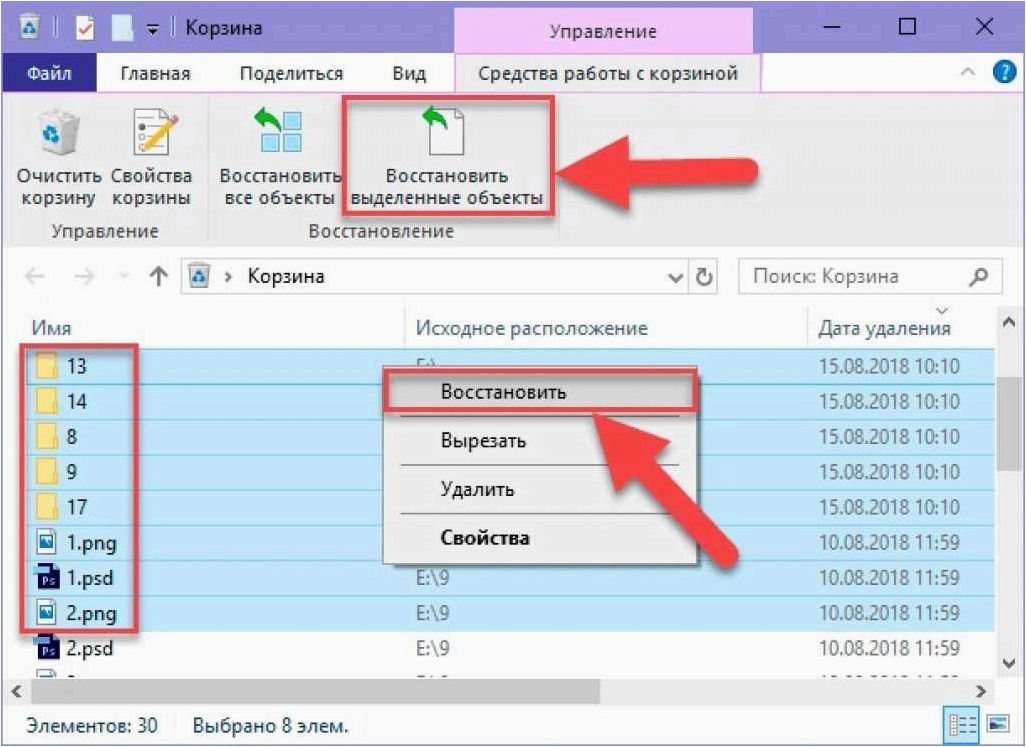1026x747 pixels.
Task: Switch to the Вид tab
Action: point(409,73)
